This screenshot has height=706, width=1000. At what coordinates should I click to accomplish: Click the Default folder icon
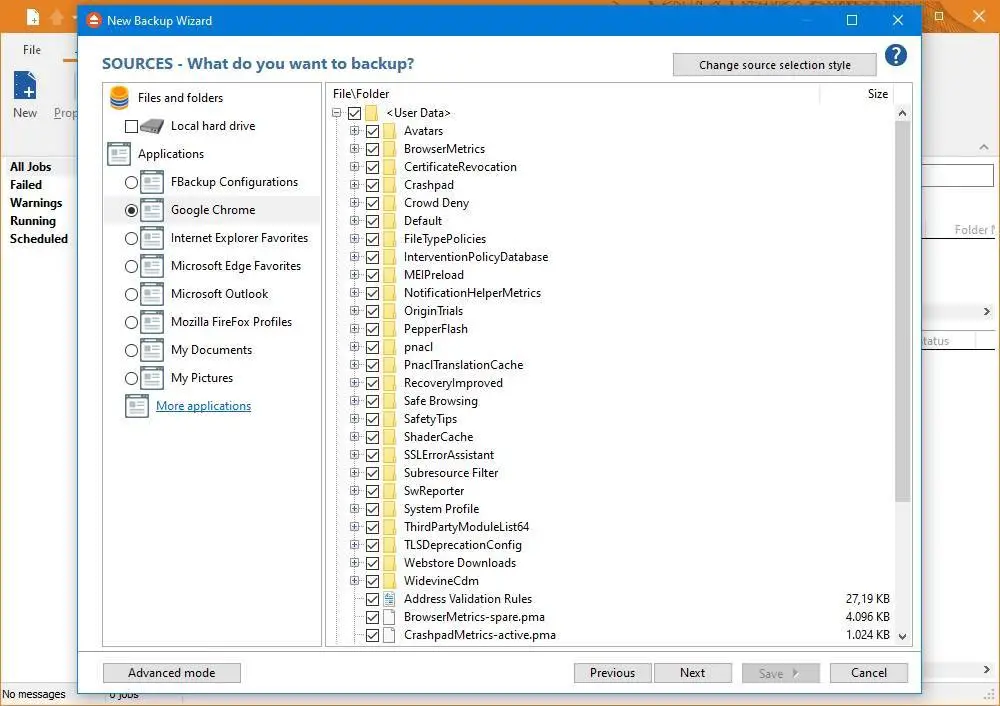[x=390, y=221]
